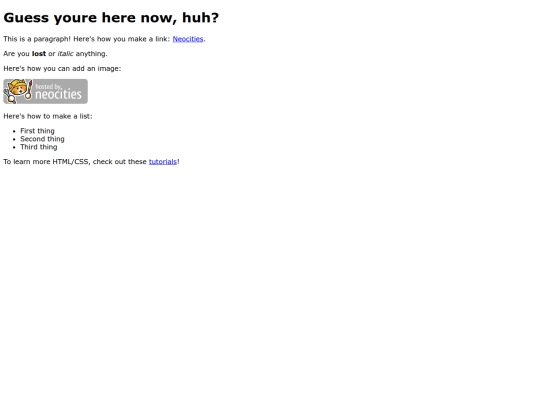Open the Neocities link

(x=188, y=39)
